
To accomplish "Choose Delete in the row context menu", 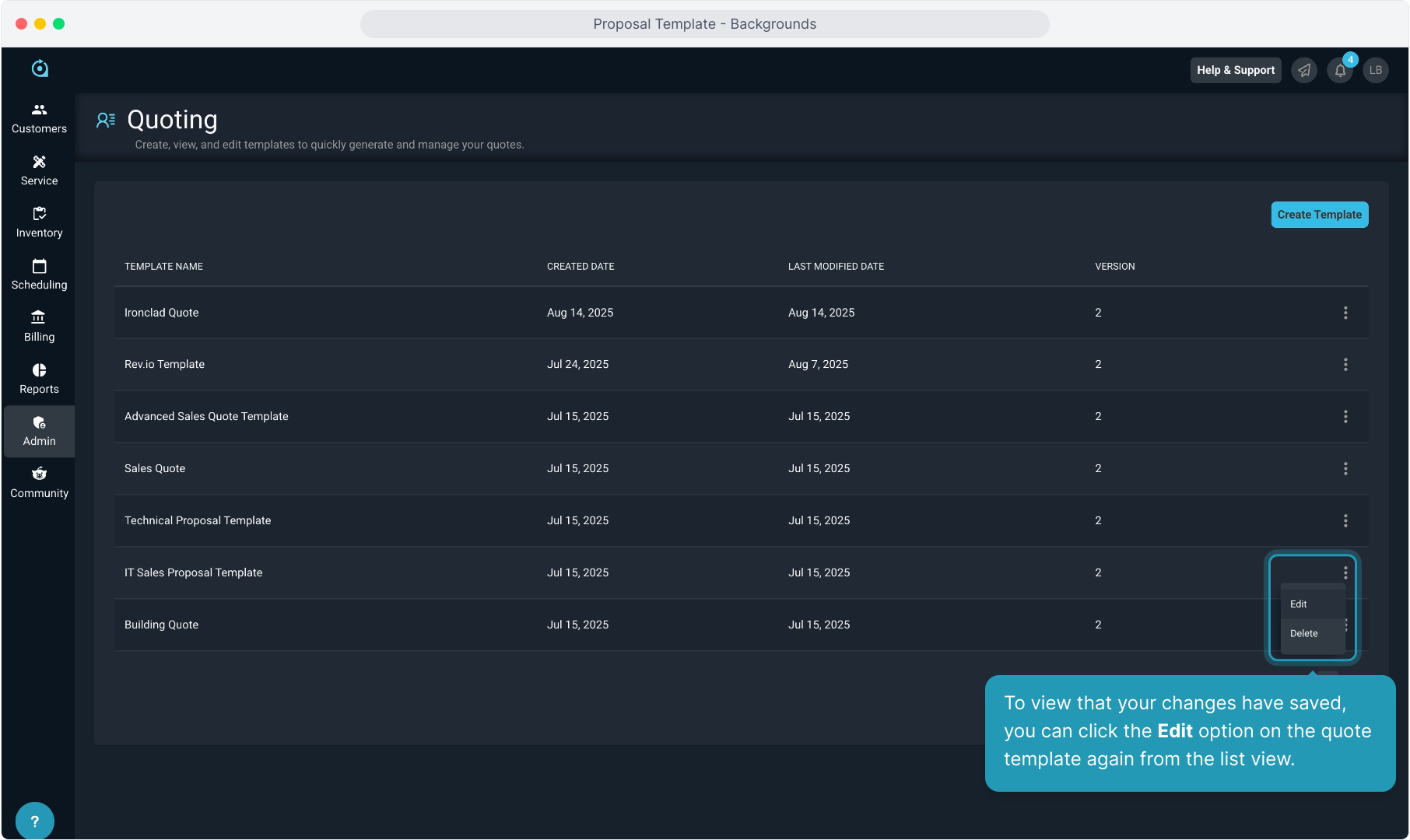I will coord(1313,634).
